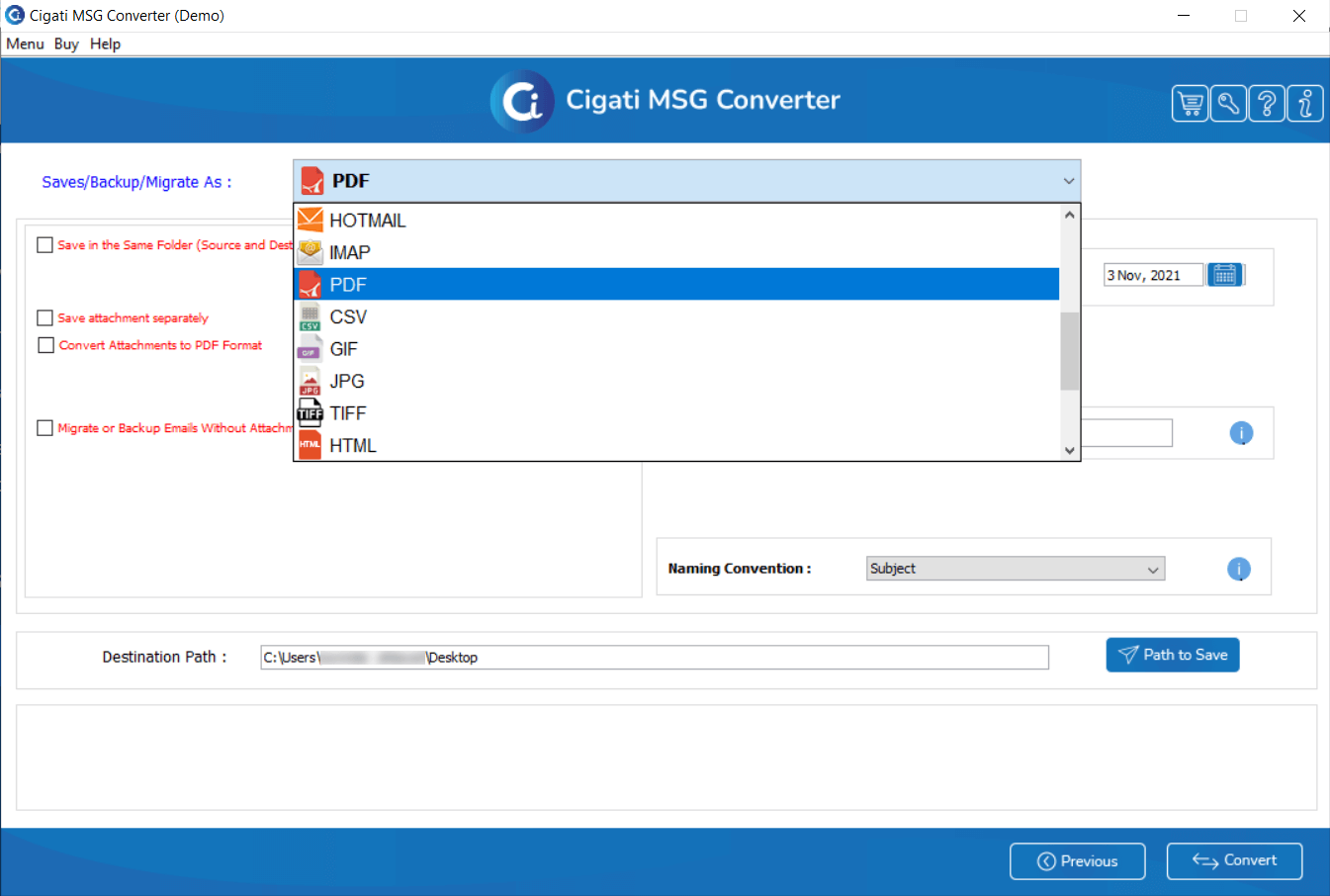This screenshot has height=896, width=1330.
Task: Choose JPG from the format list
Action: (x=677, y=381)
